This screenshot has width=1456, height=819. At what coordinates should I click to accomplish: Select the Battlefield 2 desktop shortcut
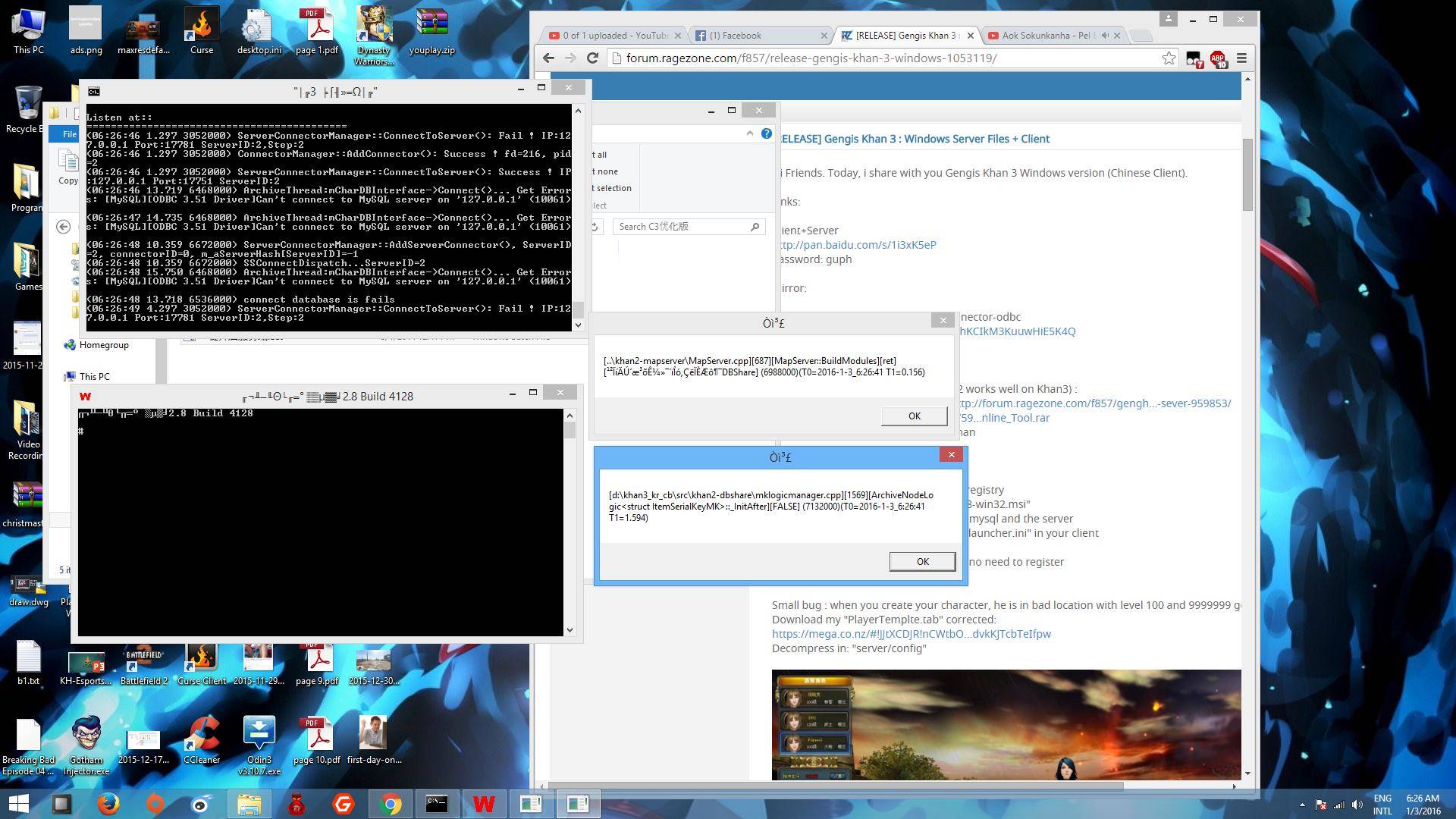click(144, 664)
